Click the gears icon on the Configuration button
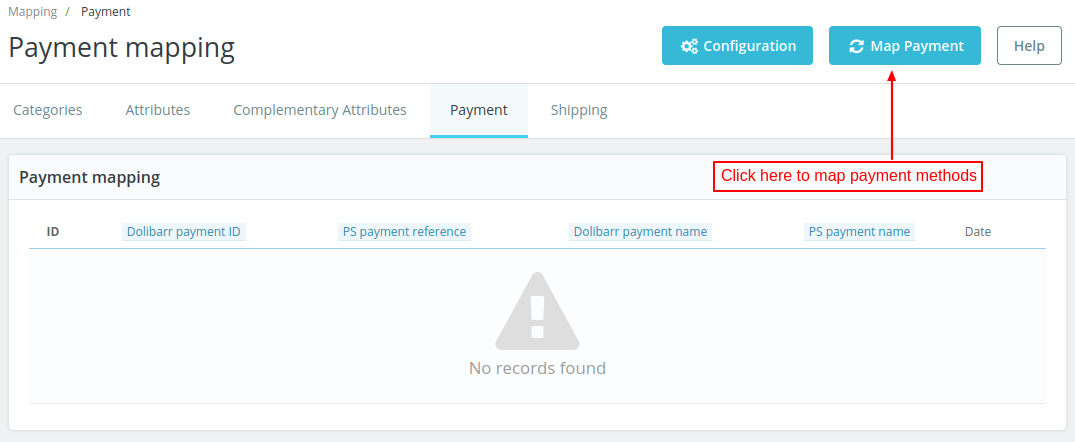 click(689, 46)
